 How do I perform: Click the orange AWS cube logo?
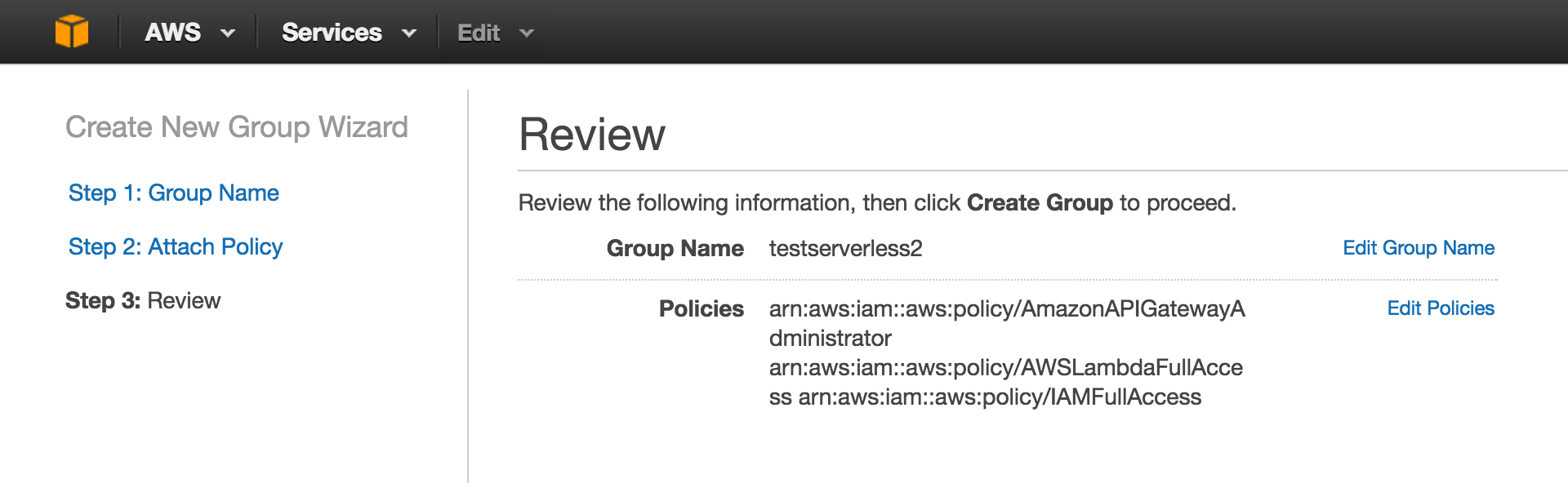72,32
